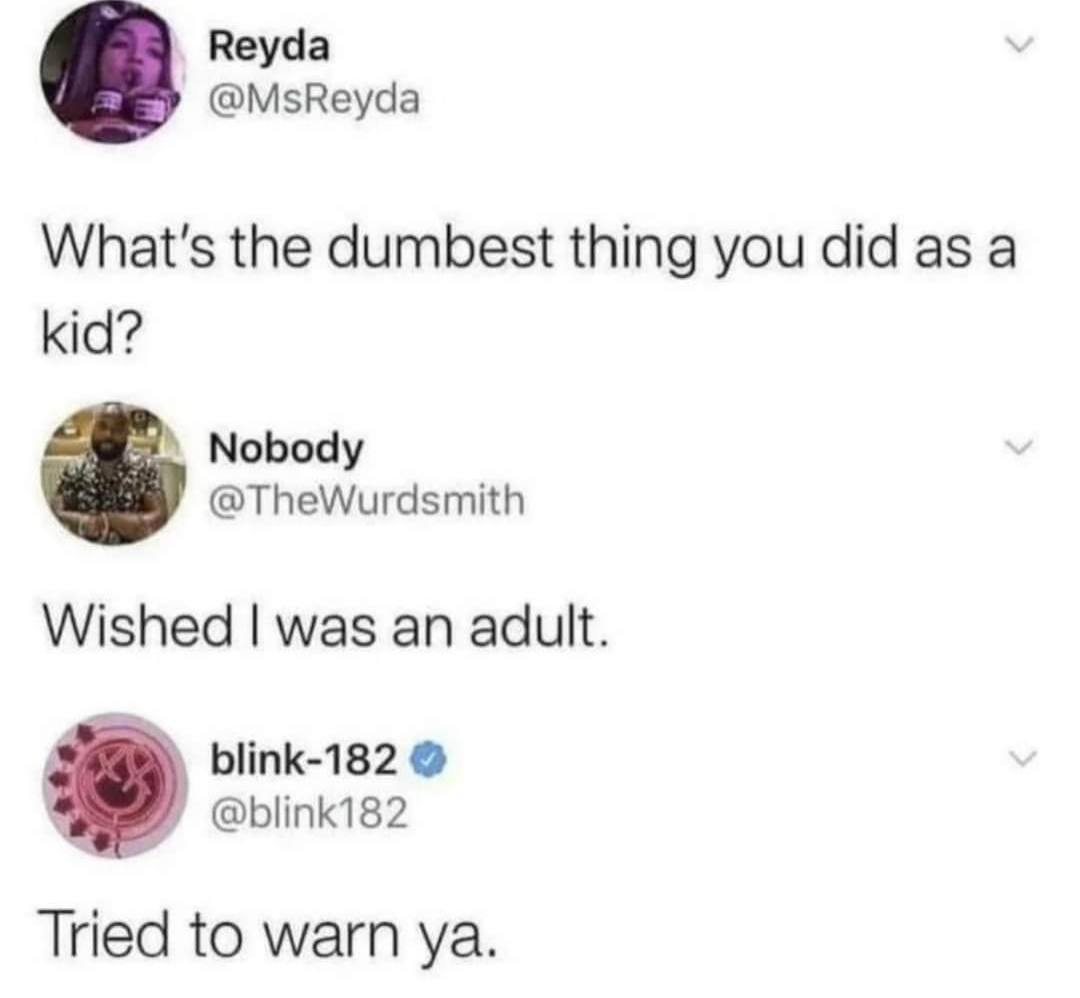The width and height of the screenshot is (1080, 998).
Task: Click the display name blink-182
Action: 304,761
